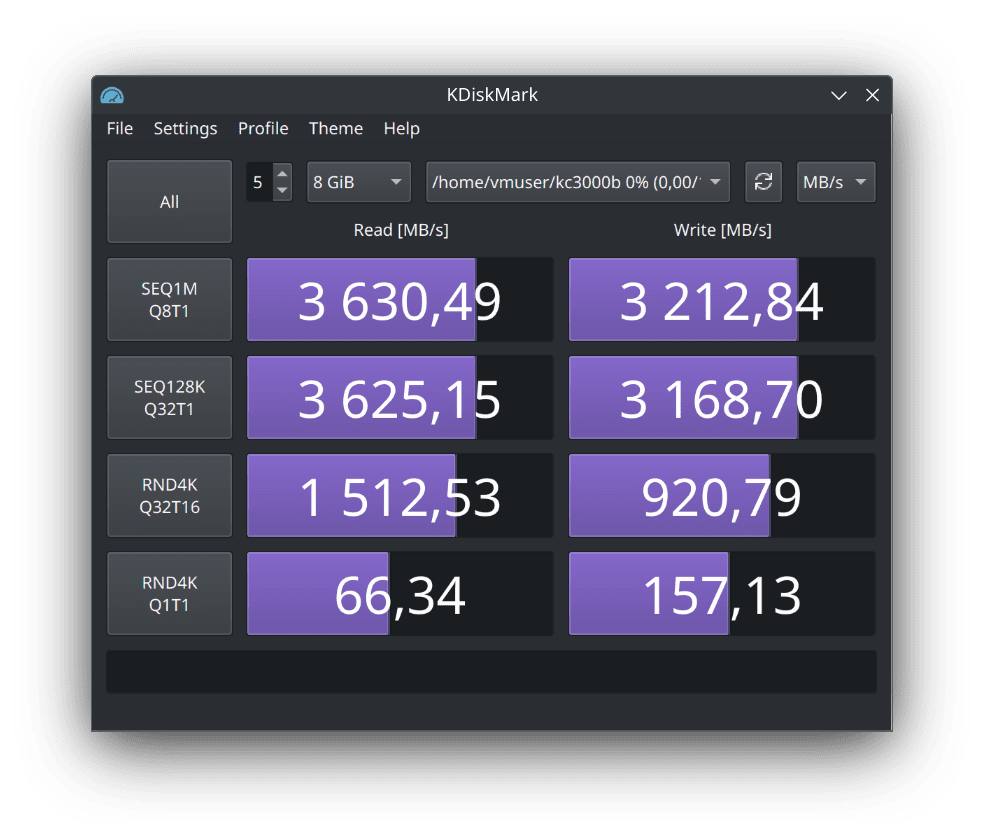Click the RND4K Q32T16 read result 1 512,53
This screenshot has width=984, height=839.
click(400, 496)
